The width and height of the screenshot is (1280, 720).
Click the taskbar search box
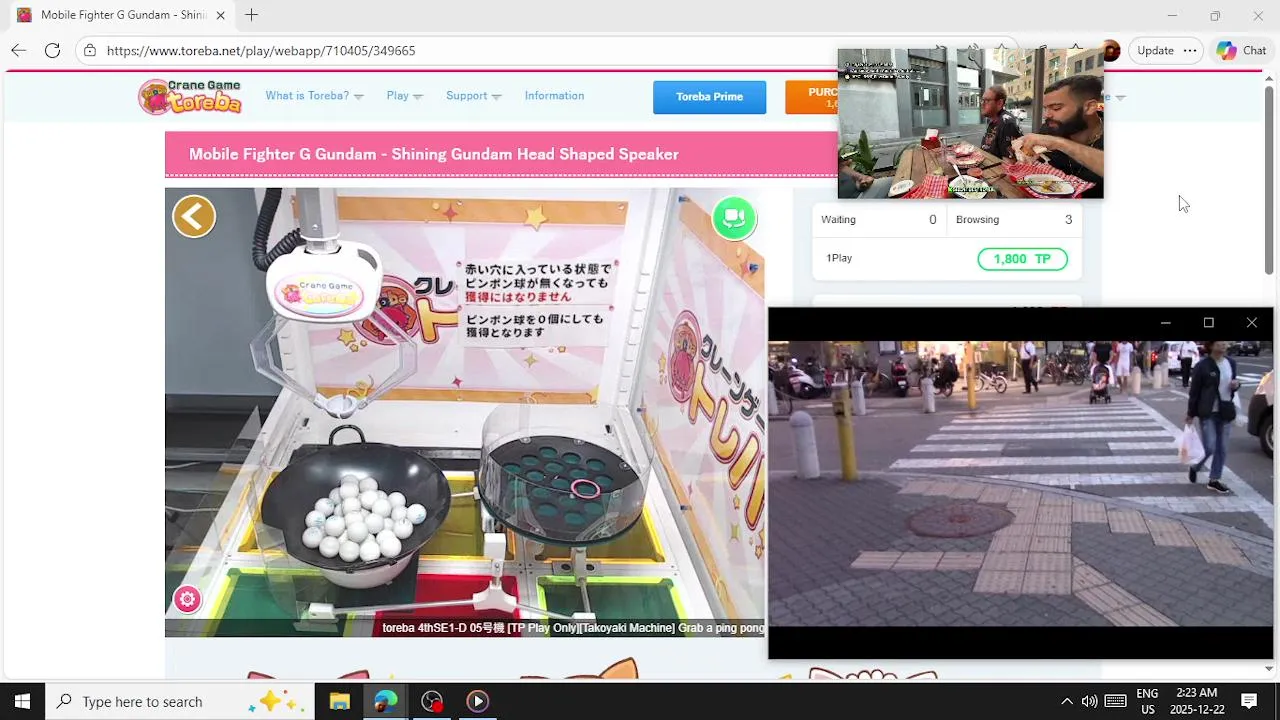pos(180,701)
